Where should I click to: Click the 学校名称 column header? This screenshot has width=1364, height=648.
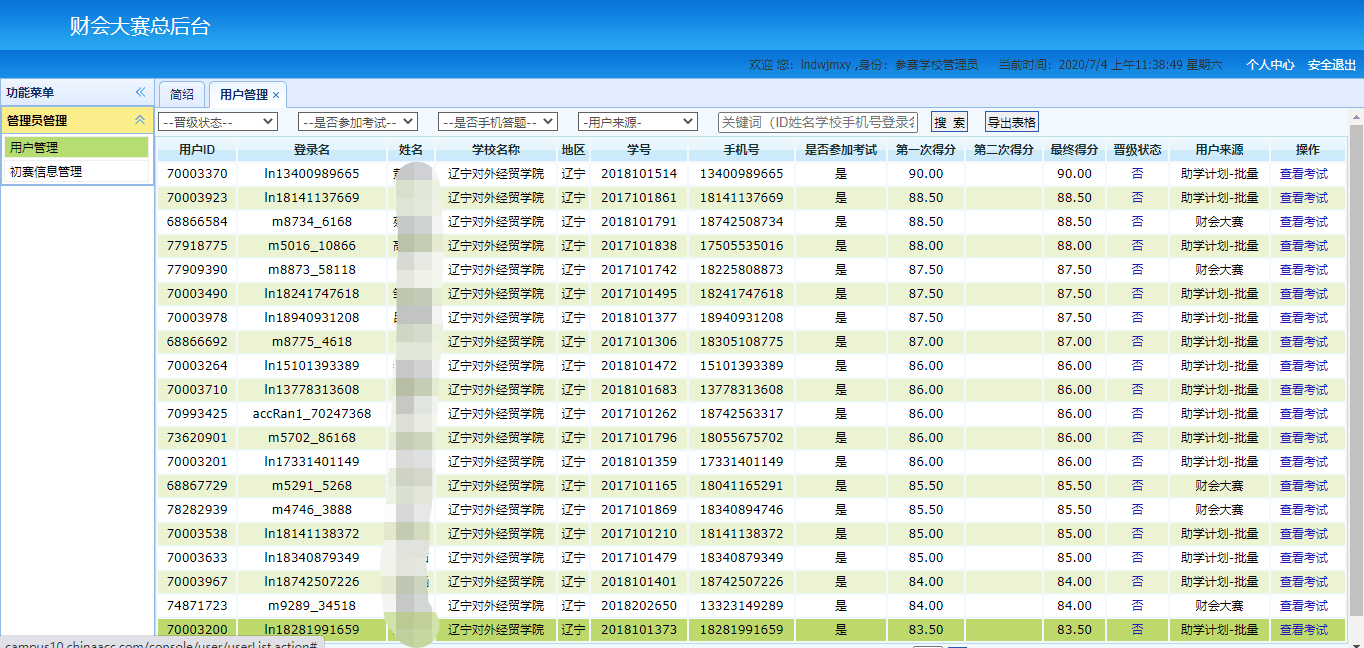coord(496,150)
